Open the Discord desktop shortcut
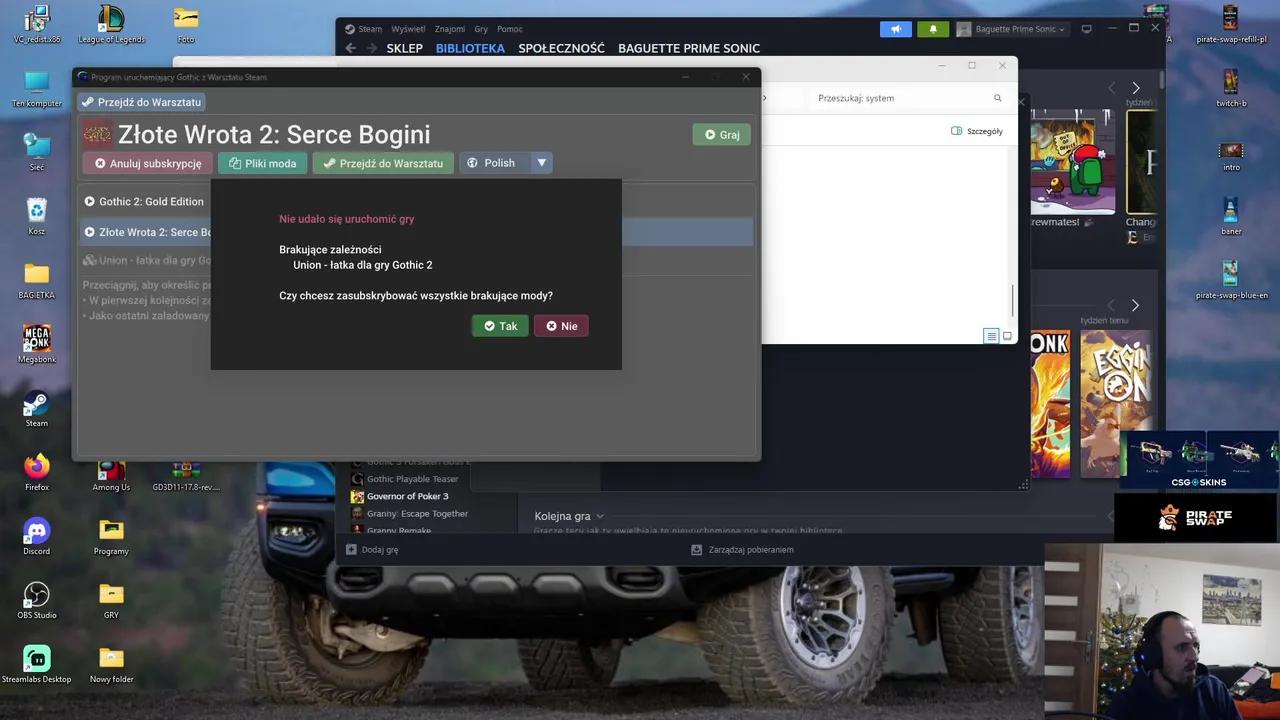Image resolution: width=1280 pixels, height=720 pixels. point(37,536)
